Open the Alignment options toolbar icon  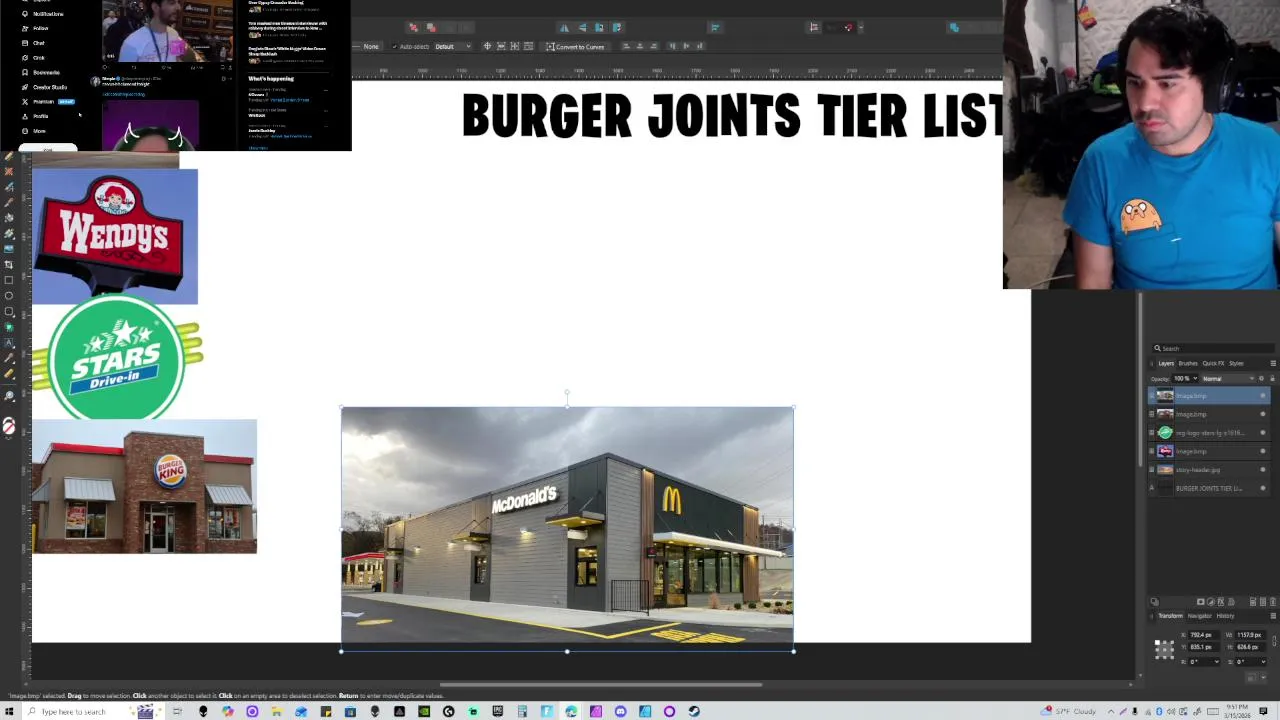tap(715, 28)
